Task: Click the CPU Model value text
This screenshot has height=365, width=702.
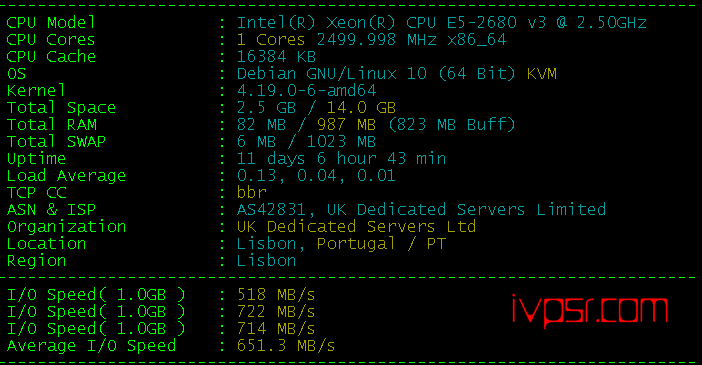Action: tap(441, 22)
